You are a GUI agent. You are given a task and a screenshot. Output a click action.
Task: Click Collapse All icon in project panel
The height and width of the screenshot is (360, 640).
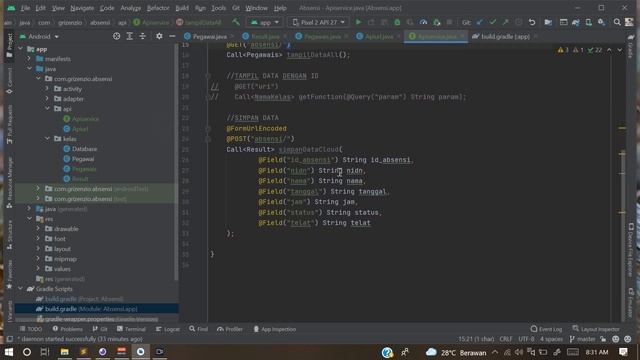(x=142, y=36)
